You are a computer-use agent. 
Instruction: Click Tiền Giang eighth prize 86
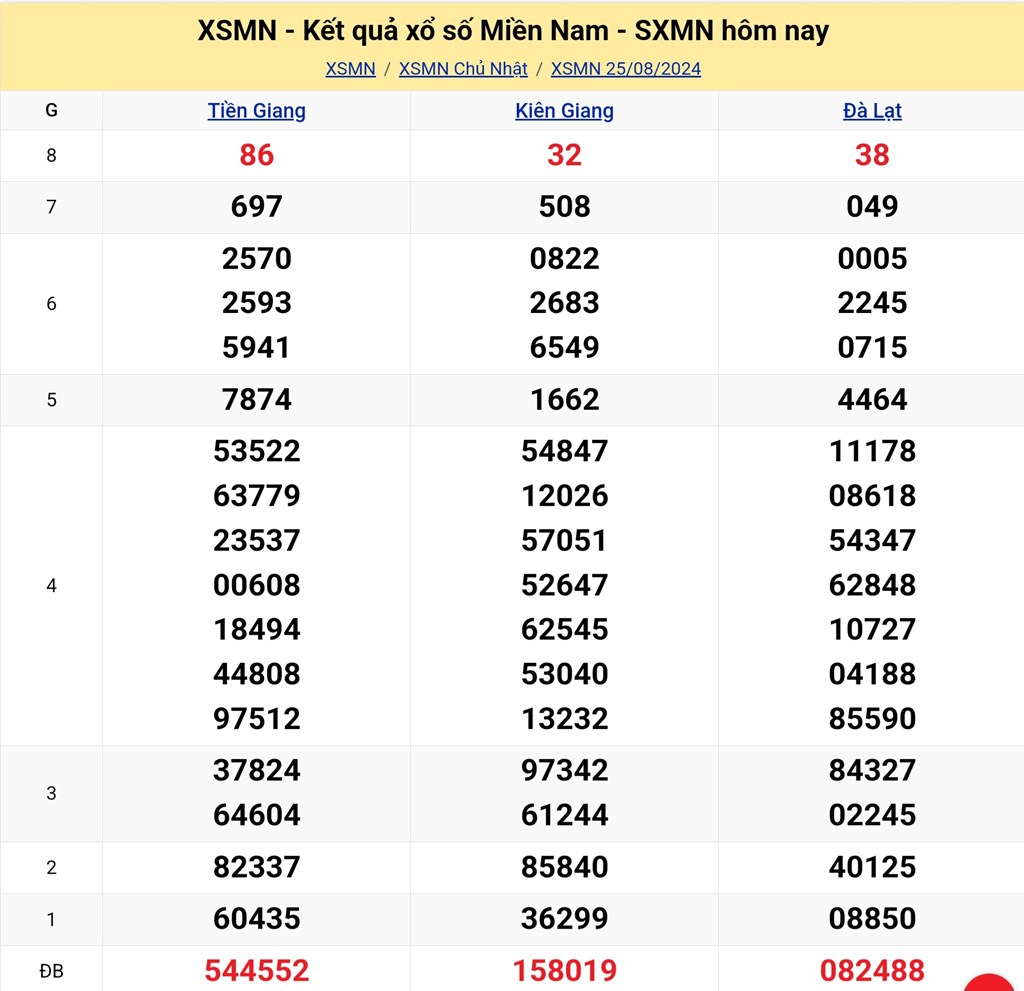tap(257, 155)
